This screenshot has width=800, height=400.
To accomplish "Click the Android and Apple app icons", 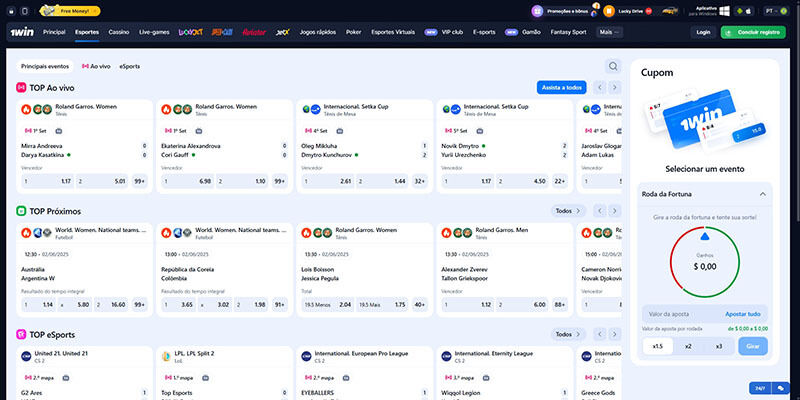I will pyautogui.click(x=744, y=11).
